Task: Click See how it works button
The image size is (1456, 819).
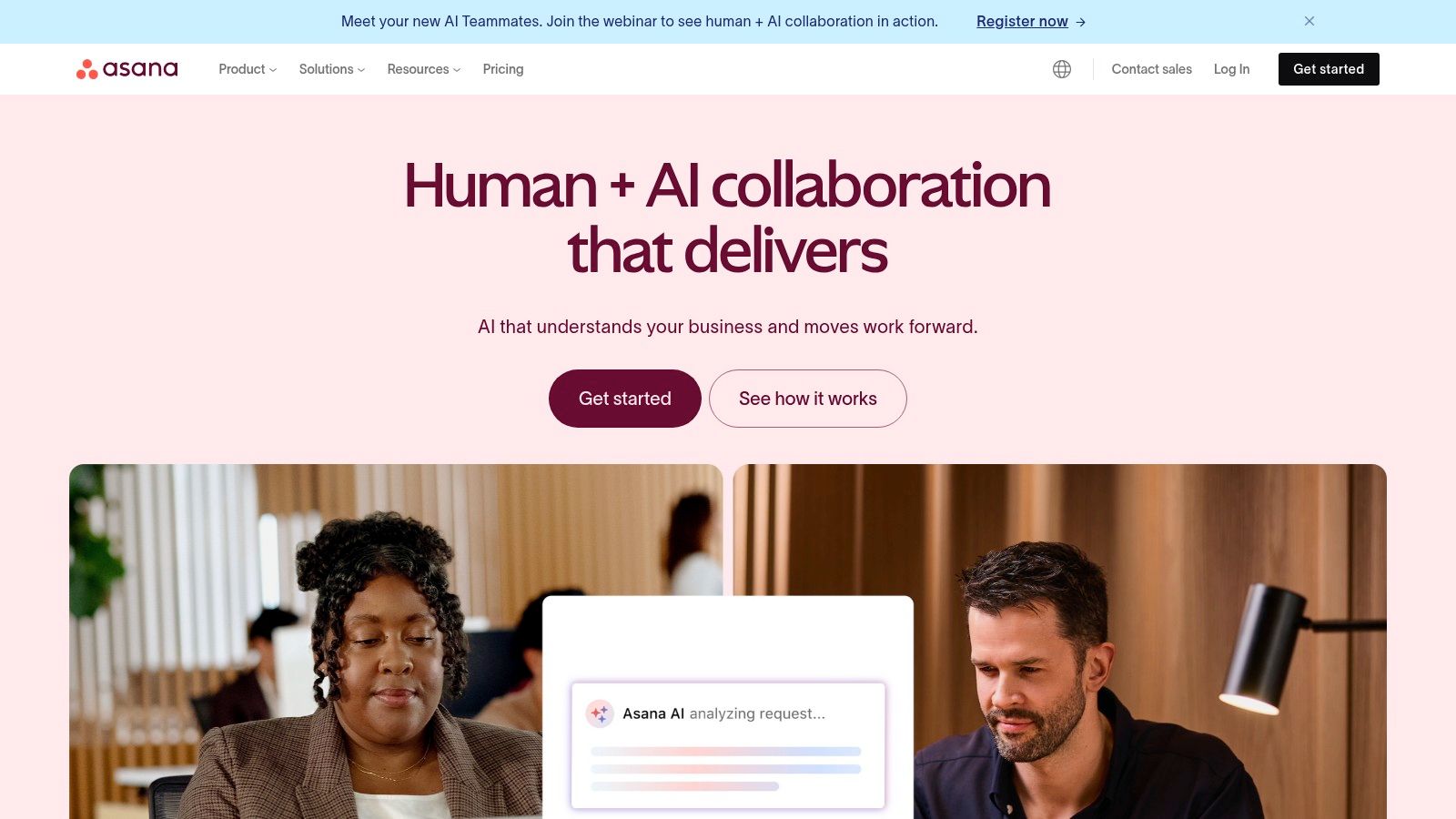Action: (808, 399)
